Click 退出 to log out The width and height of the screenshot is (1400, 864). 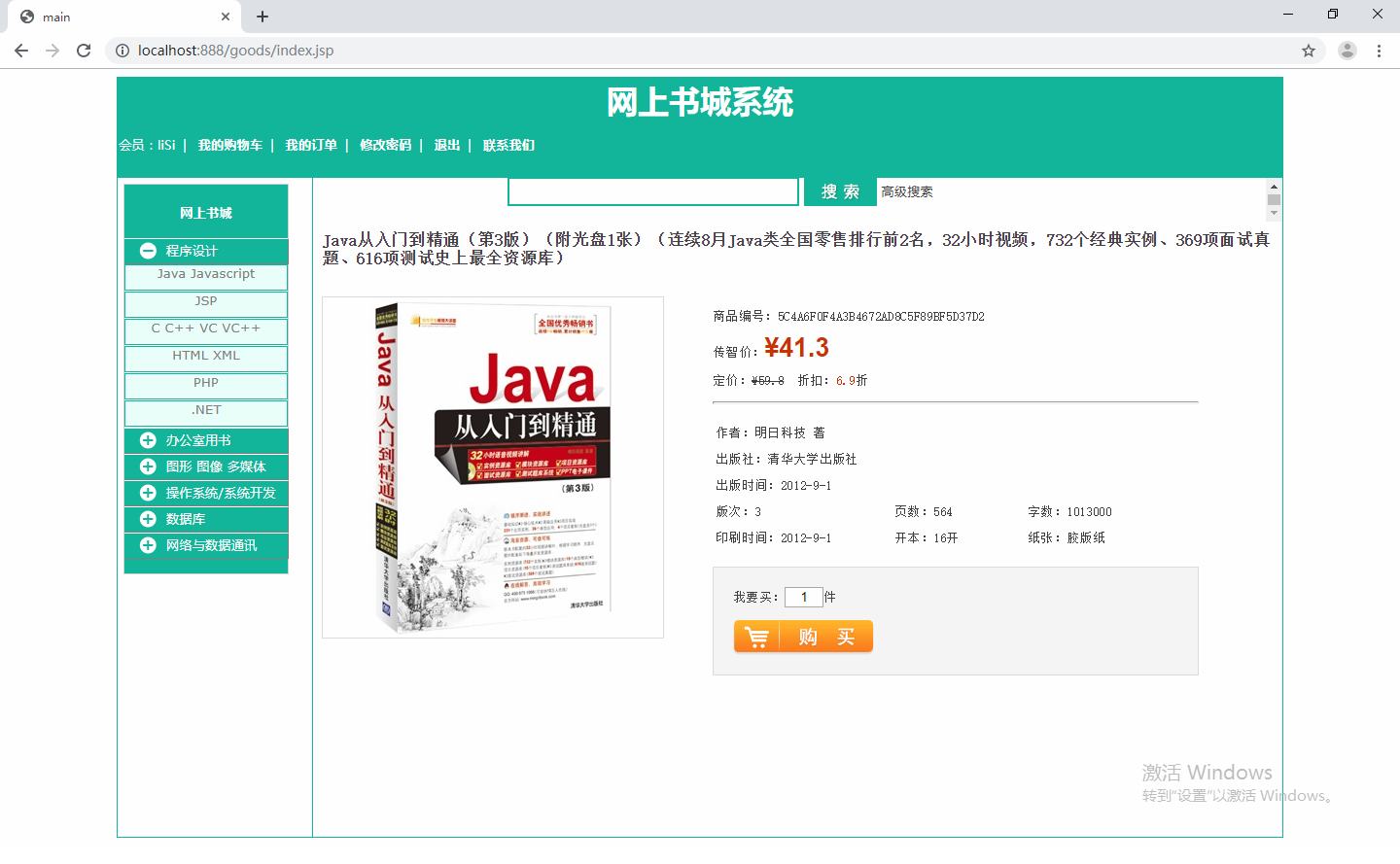(447, 145)
